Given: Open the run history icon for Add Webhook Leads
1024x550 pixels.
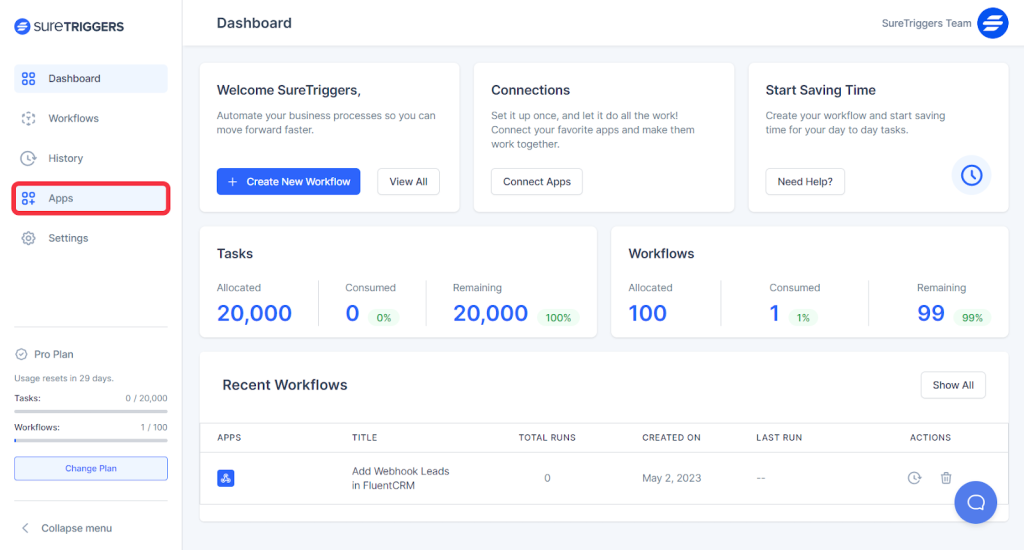Looking at the screenshot, I should 914,478.
